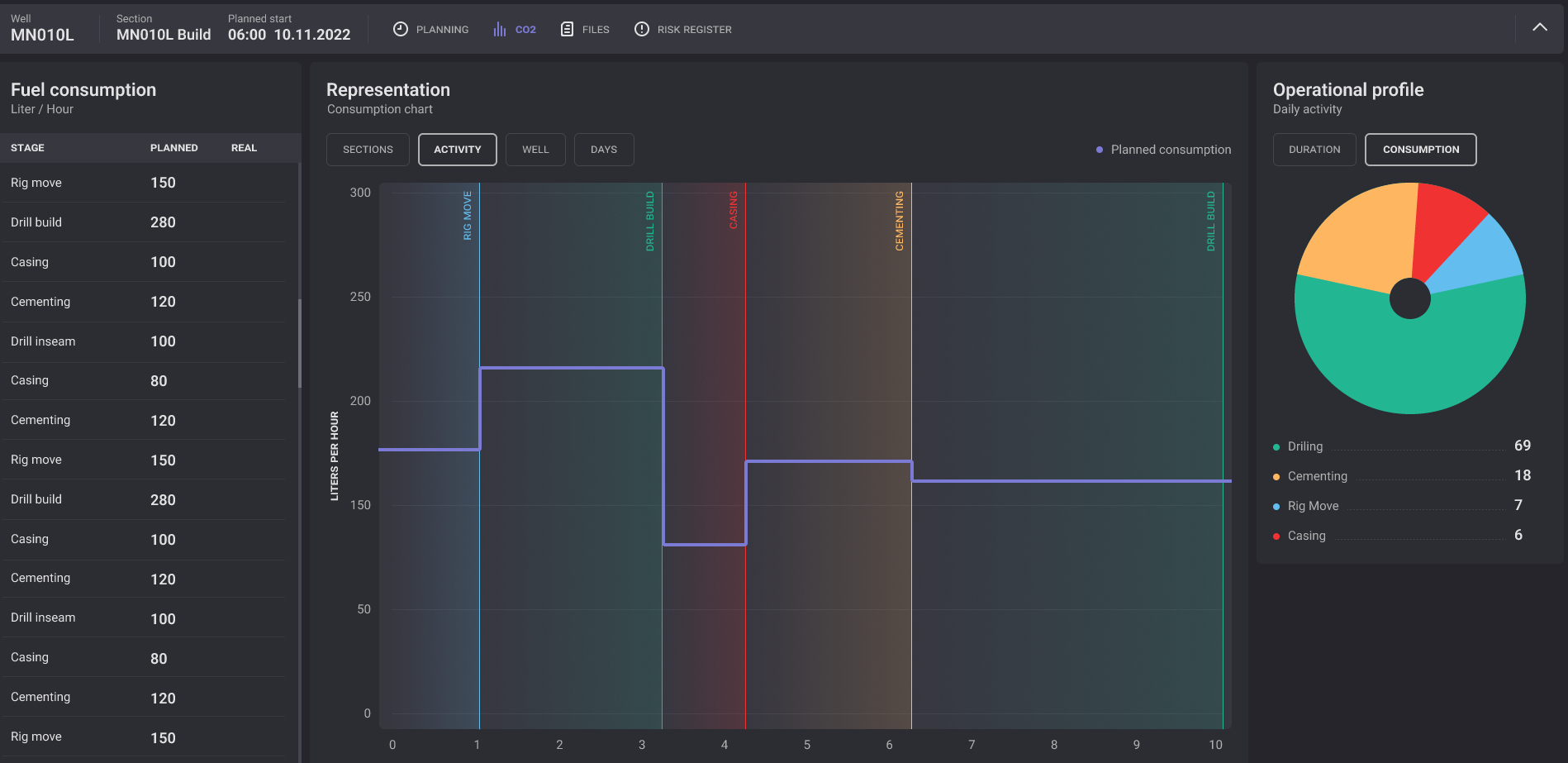1568x763 pixels.
Task: Click the blue Rig Move legend dot
Action: (1276, 507)
